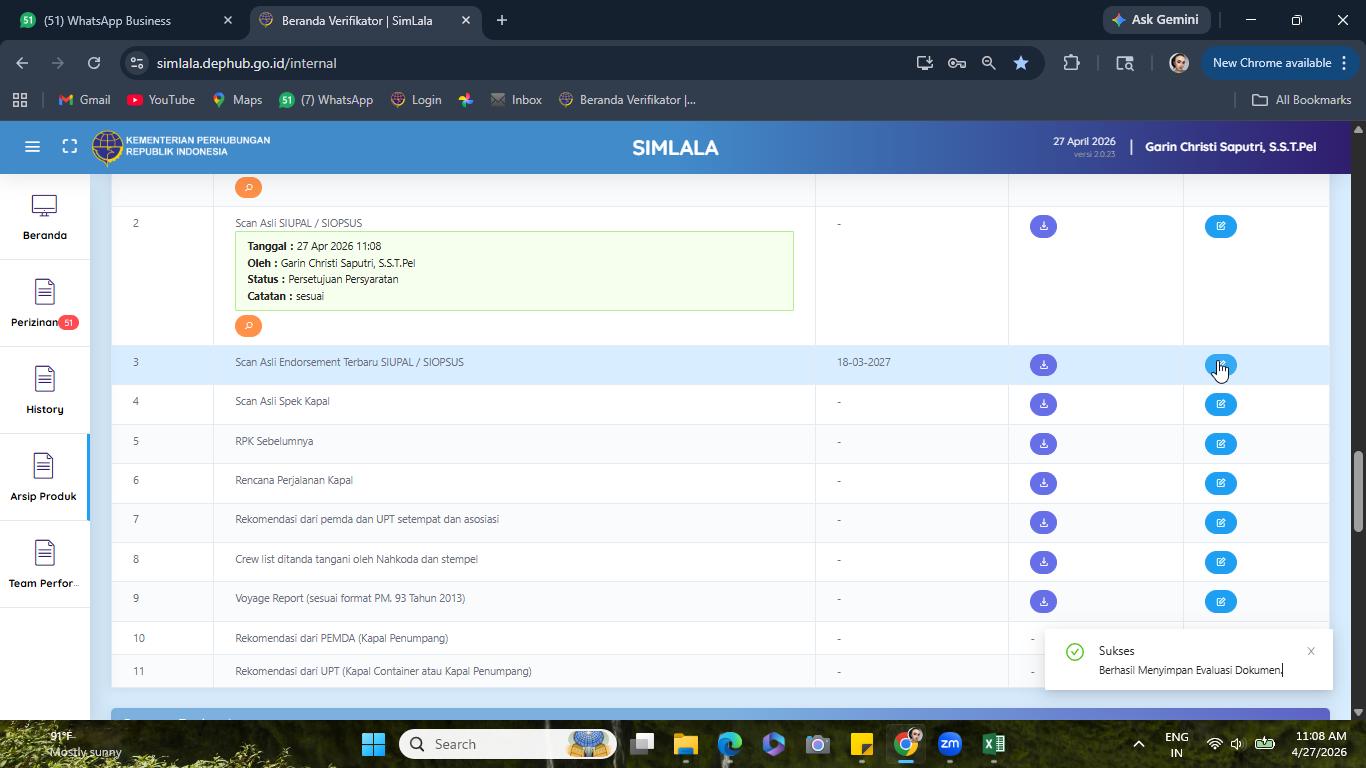Download Rencana Perjalanan Kapal file
1366x768 pixels.
pos(1043,483)
